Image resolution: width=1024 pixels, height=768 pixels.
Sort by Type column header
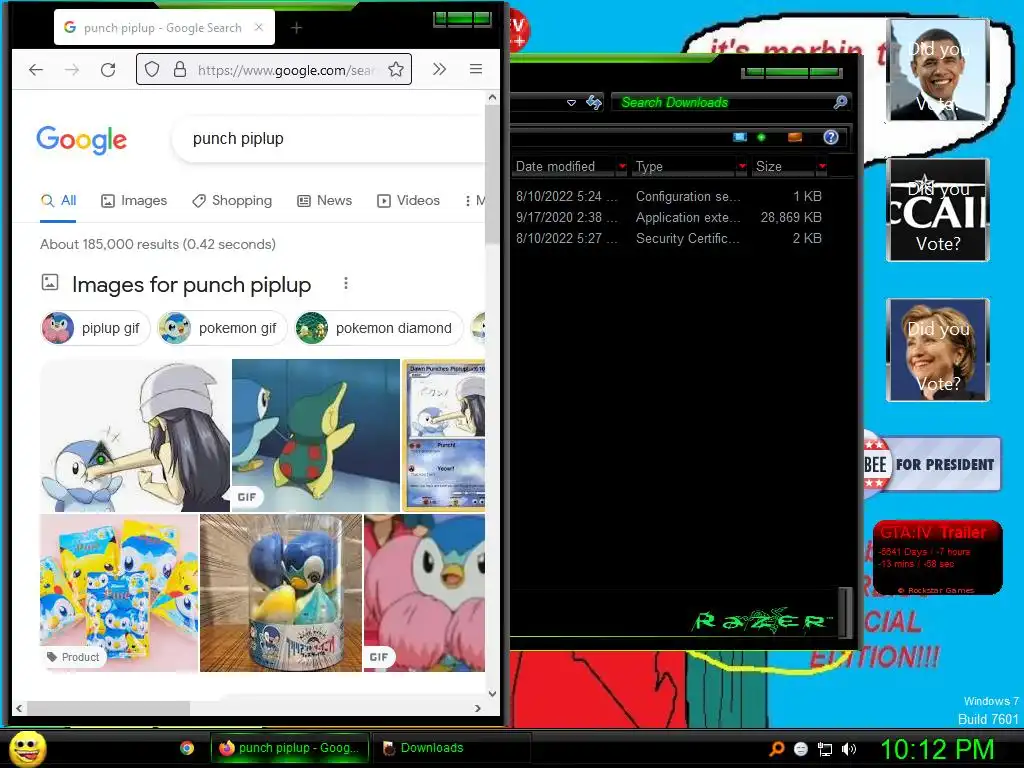point(684,167)
